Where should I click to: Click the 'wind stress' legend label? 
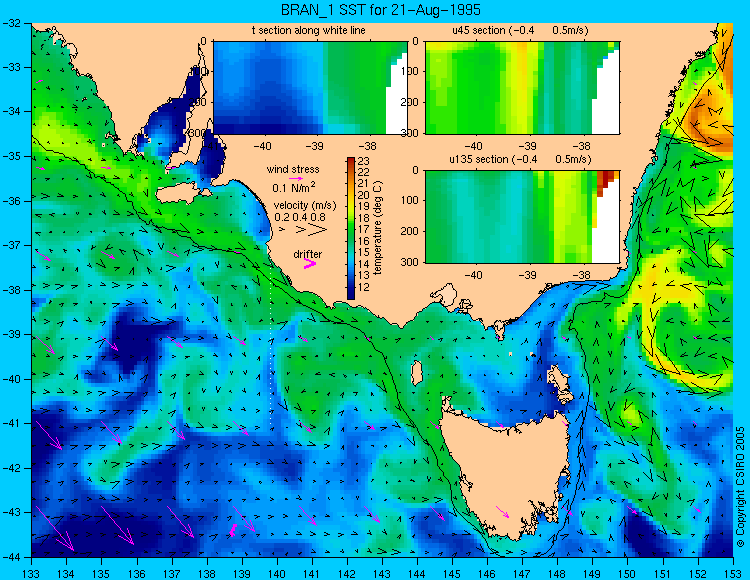tap(293, 169)
